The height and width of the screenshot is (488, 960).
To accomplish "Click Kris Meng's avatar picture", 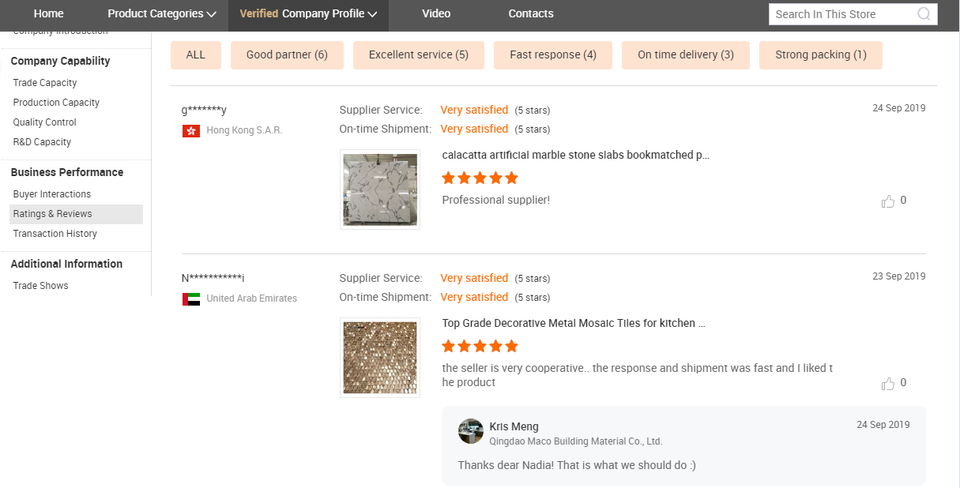I will (471, 431).
